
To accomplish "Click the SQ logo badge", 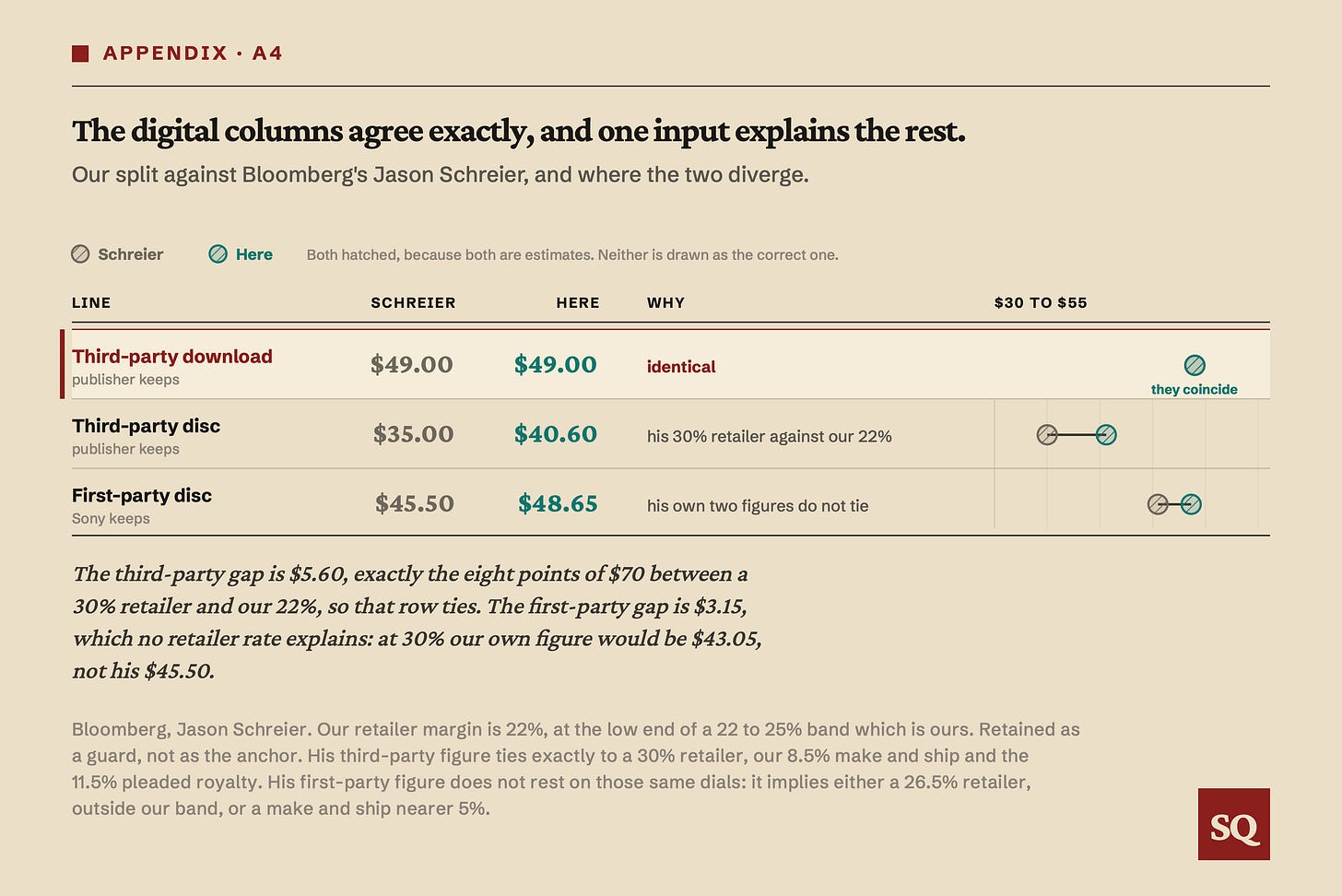I will tap(1233, 824).
